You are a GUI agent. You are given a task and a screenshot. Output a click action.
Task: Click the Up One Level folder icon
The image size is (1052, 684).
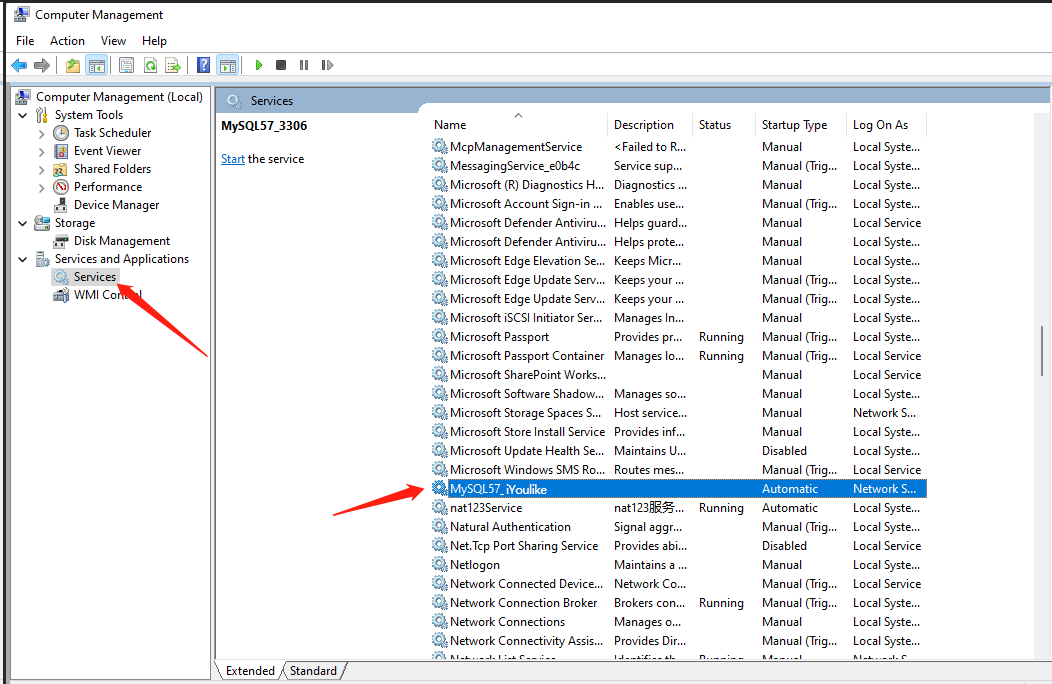[72, 65]
